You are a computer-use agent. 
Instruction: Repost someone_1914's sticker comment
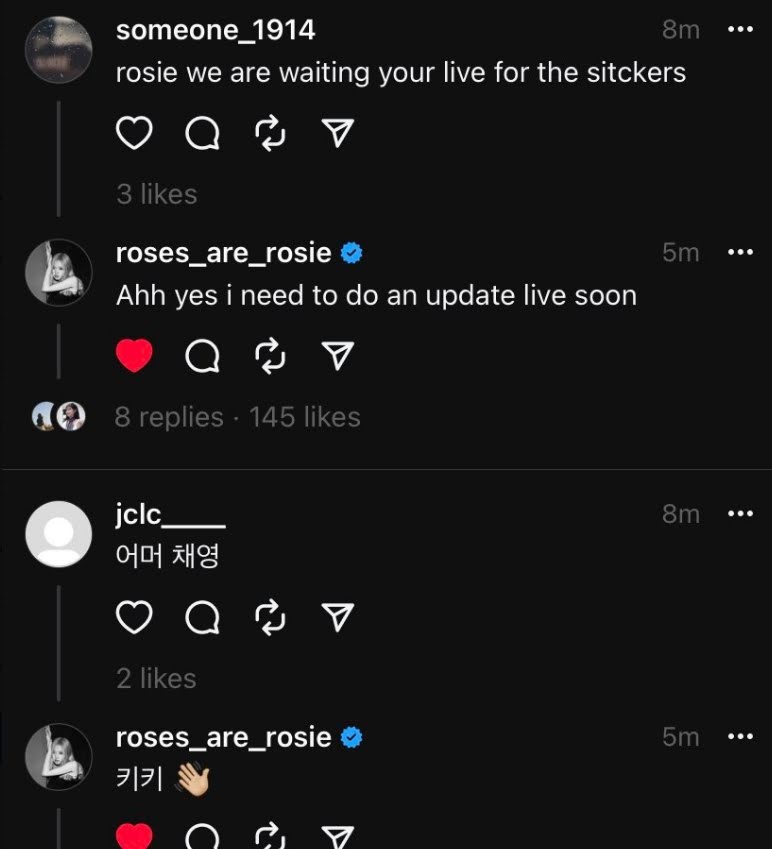(x=270, y=133)
